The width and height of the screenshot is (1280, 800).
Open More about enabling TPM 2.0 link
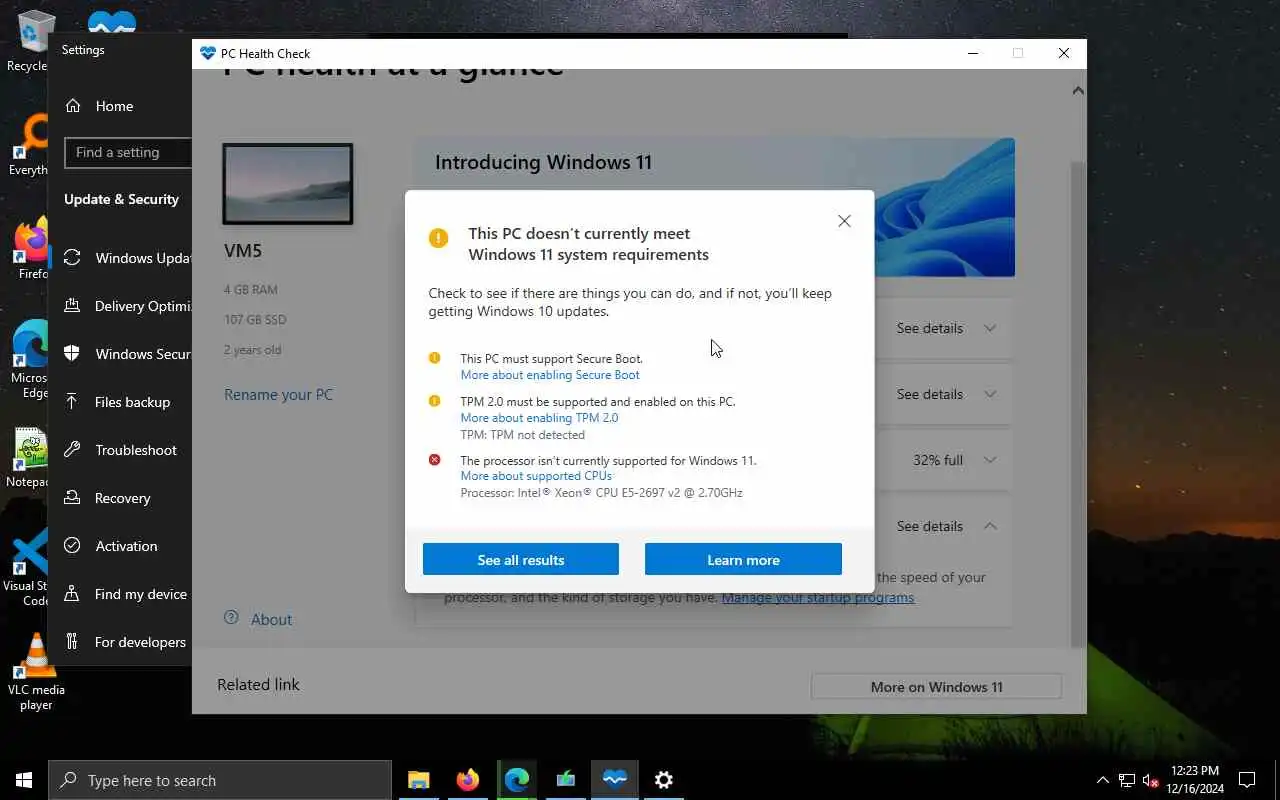(539, 418)
